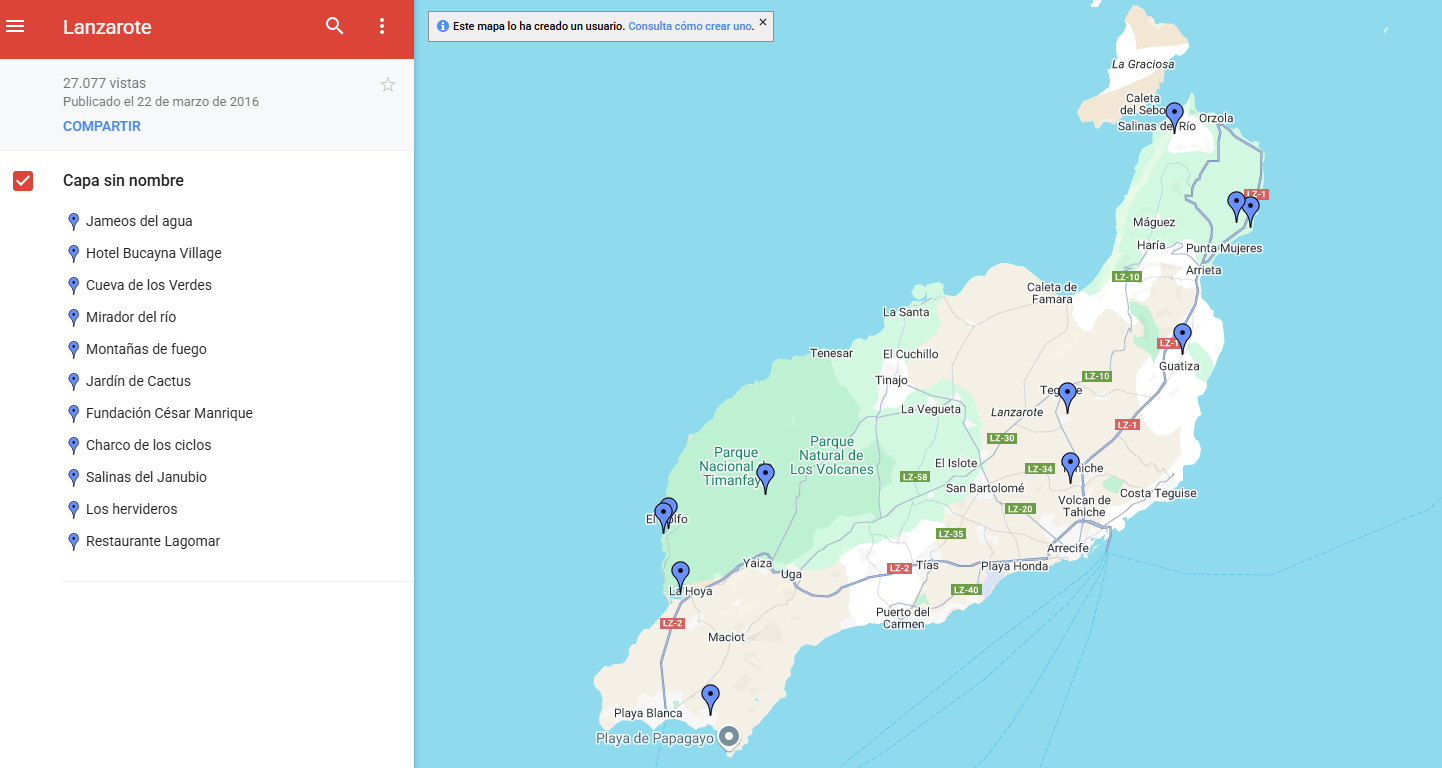This screenshot has height=768, width=1442.
Task: Click the San Bartolomé map label
Action: [985, 488]
